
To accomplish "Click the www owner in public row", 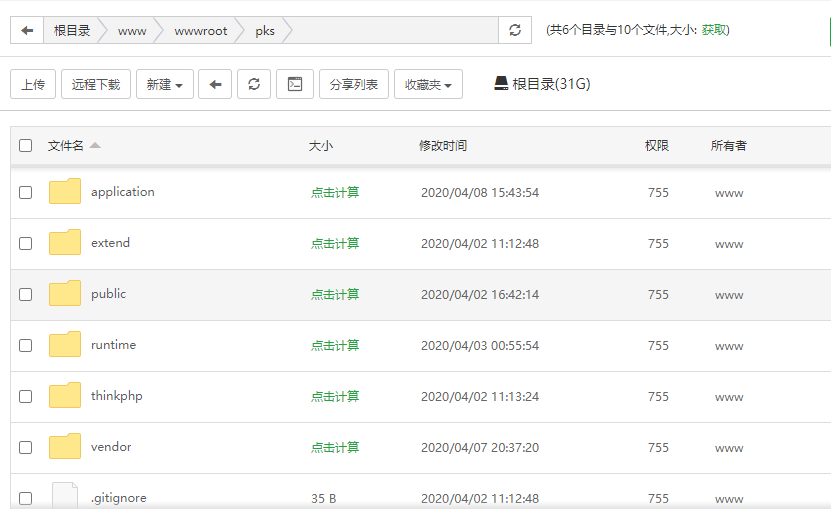I will tap(729, 296).
